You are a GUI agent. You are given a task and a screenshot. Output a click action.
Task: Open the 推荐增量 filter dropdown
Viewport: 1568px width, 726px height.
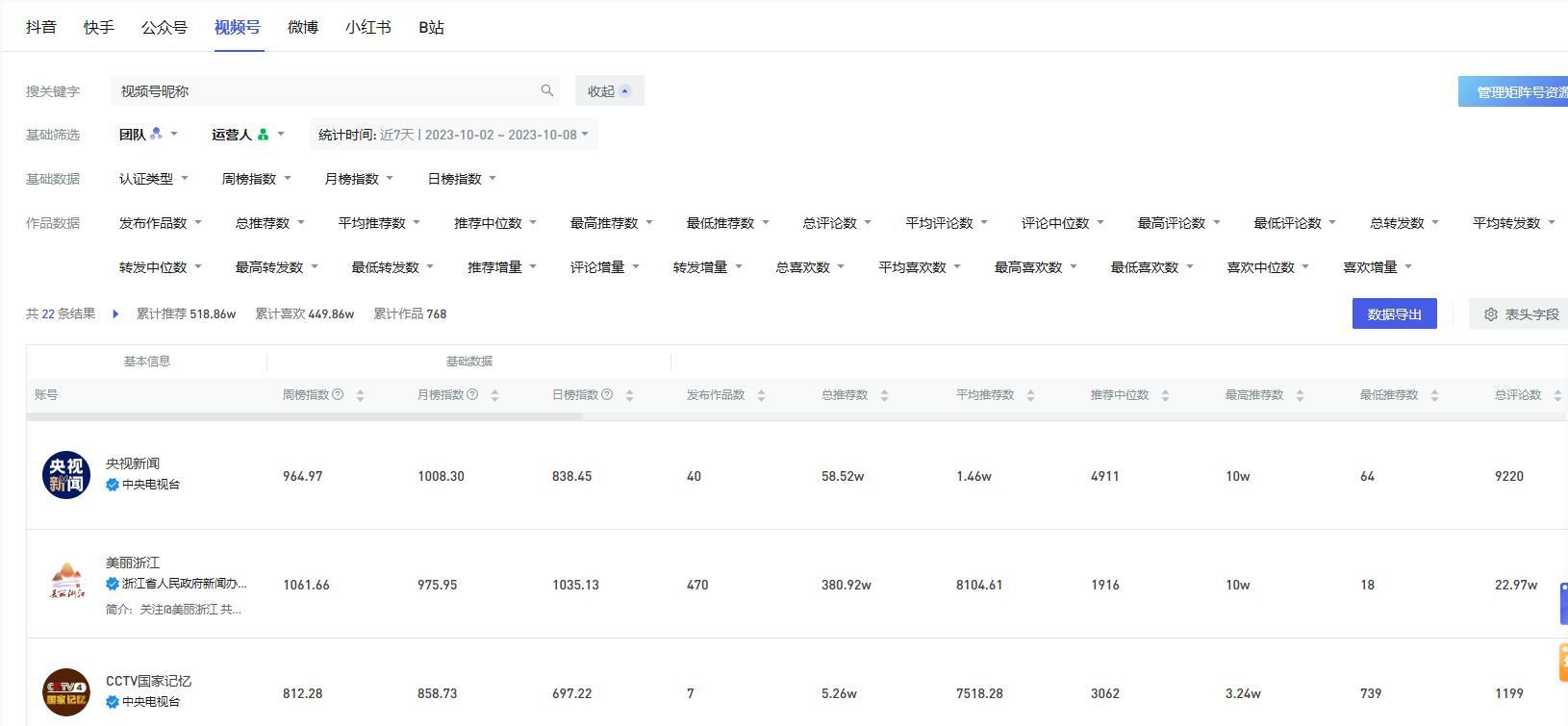click(502, 267)
